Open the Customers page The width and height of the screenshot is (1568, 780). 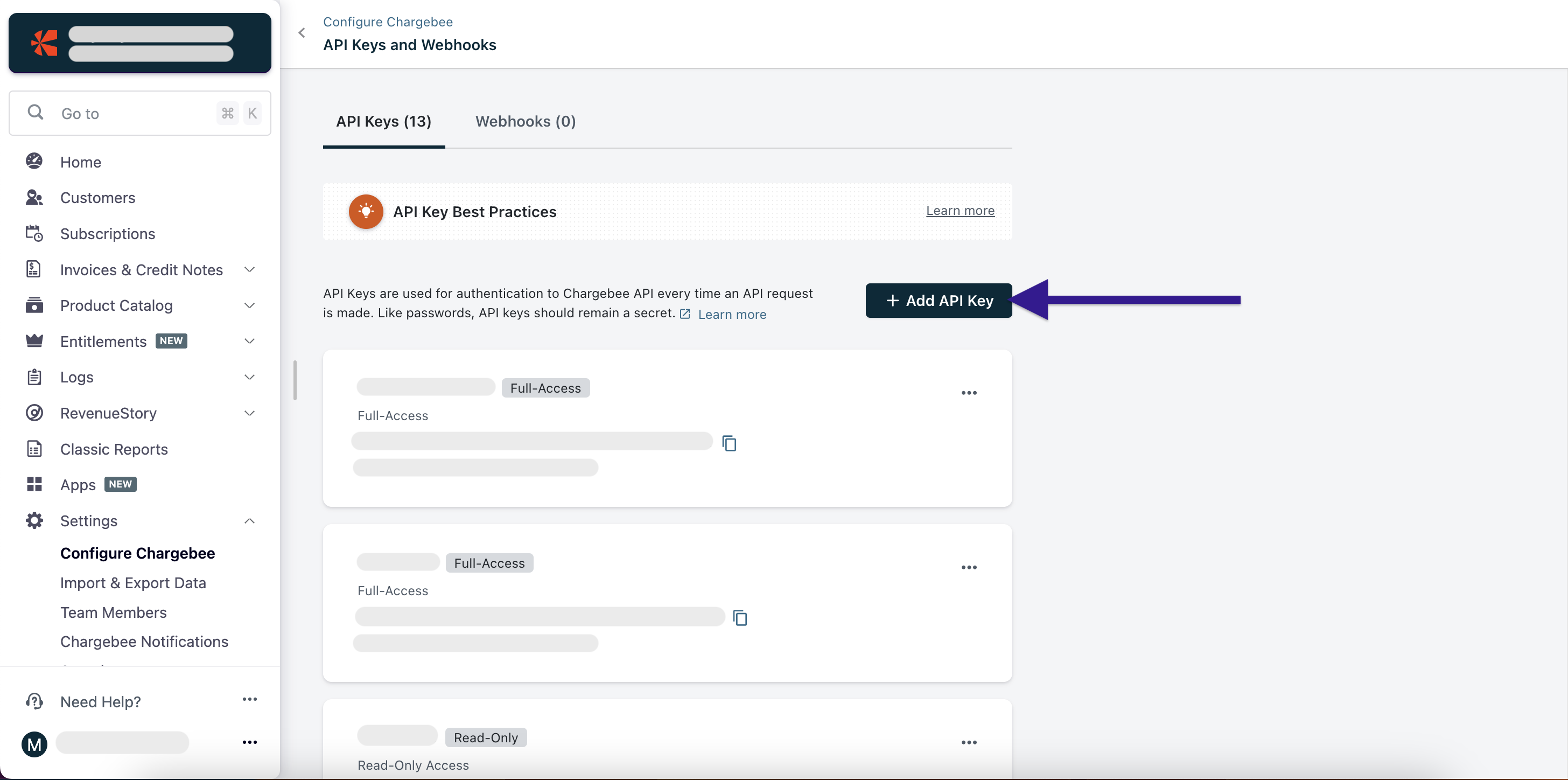(x=97, y=198)
